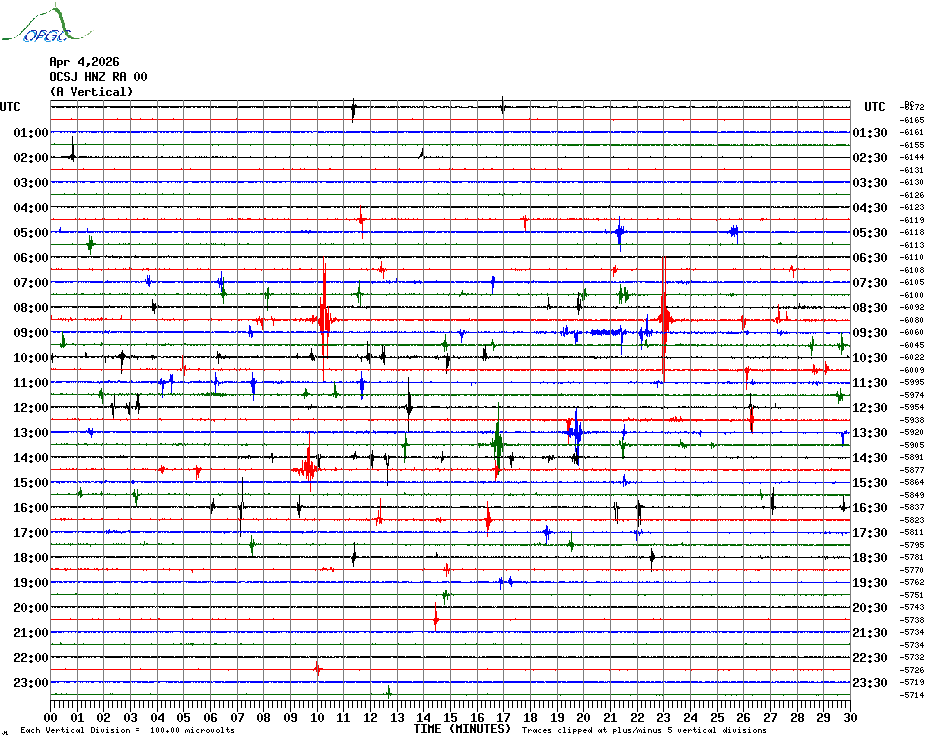Select the OCSJ HNZ RA 00 station label
930x744 pixels.
click(x=98, y=77)
